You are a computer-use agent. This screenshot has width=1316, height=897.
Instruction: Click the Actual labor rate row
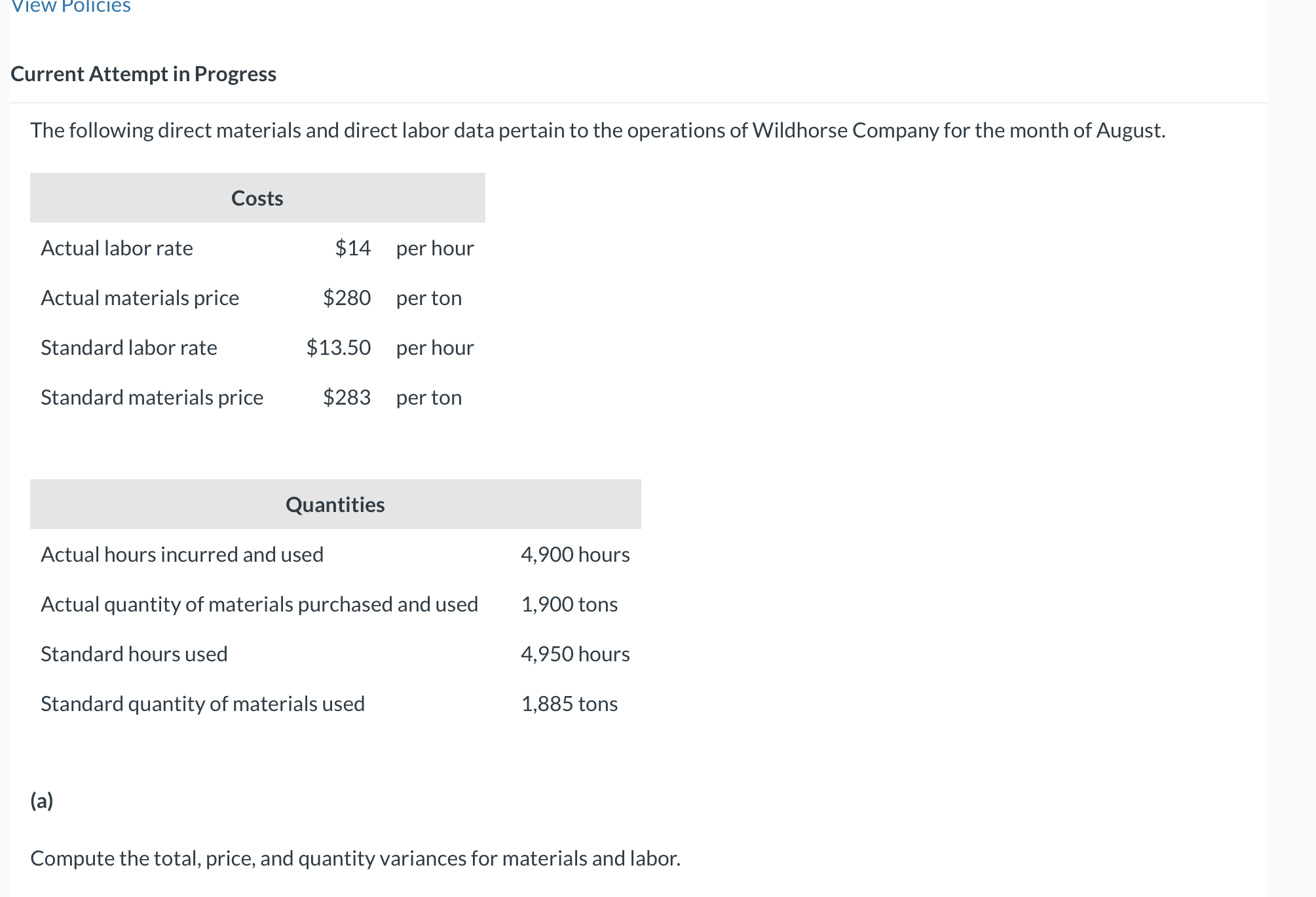pos(117,248)
